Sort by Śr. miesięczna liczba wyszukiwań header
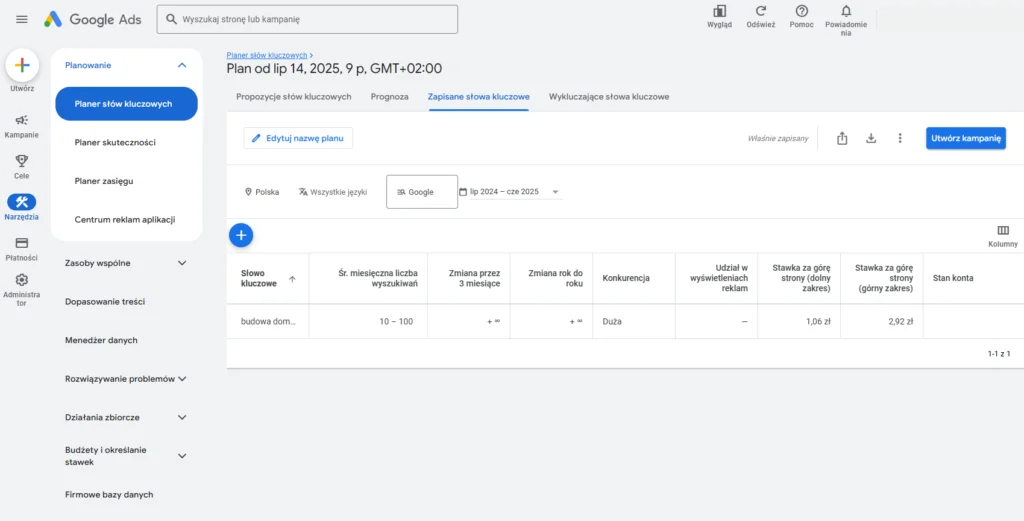The height and width of the screenshot is (521, 1024). (379, 278)
